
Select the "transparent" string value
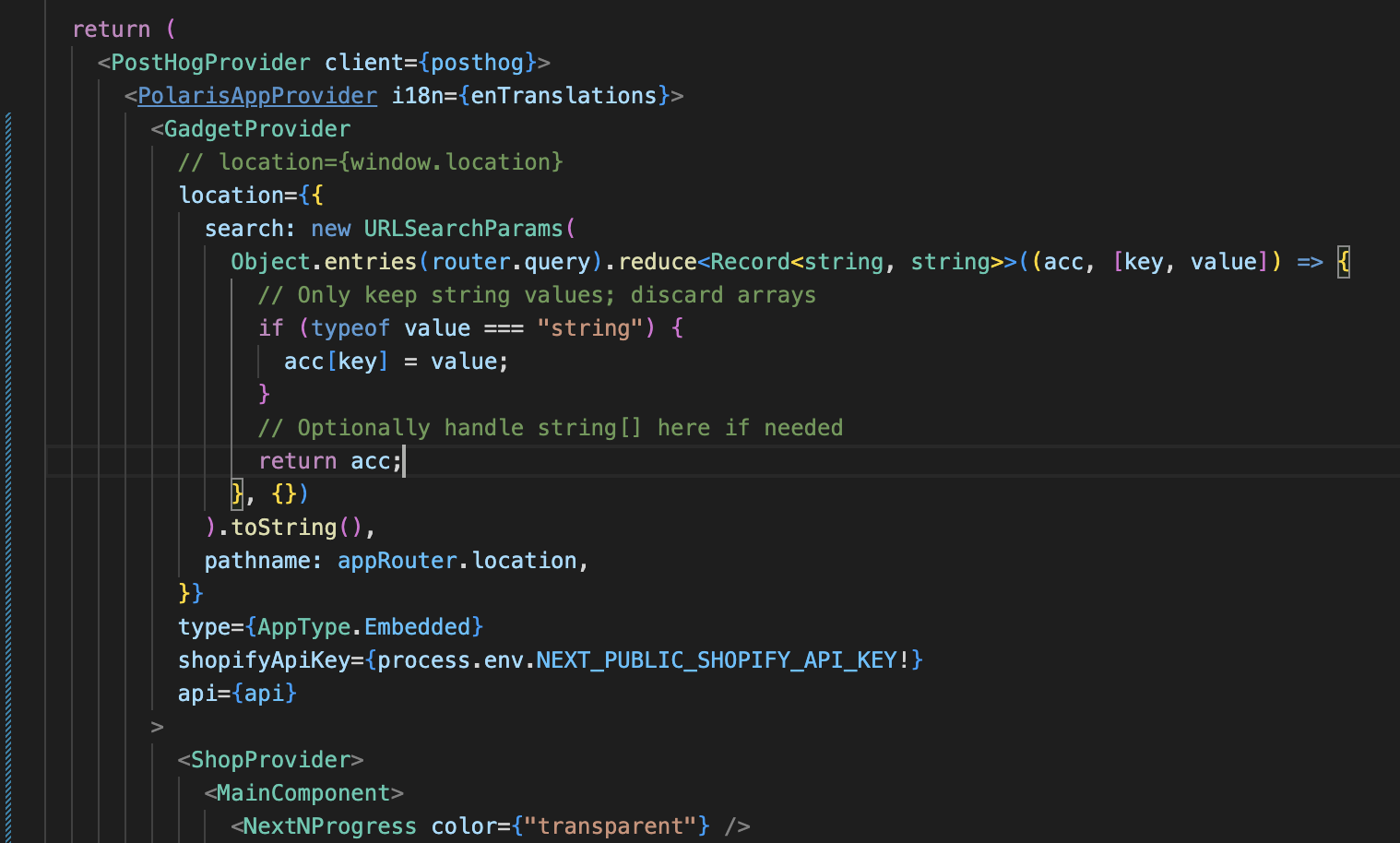coord(611,826)
